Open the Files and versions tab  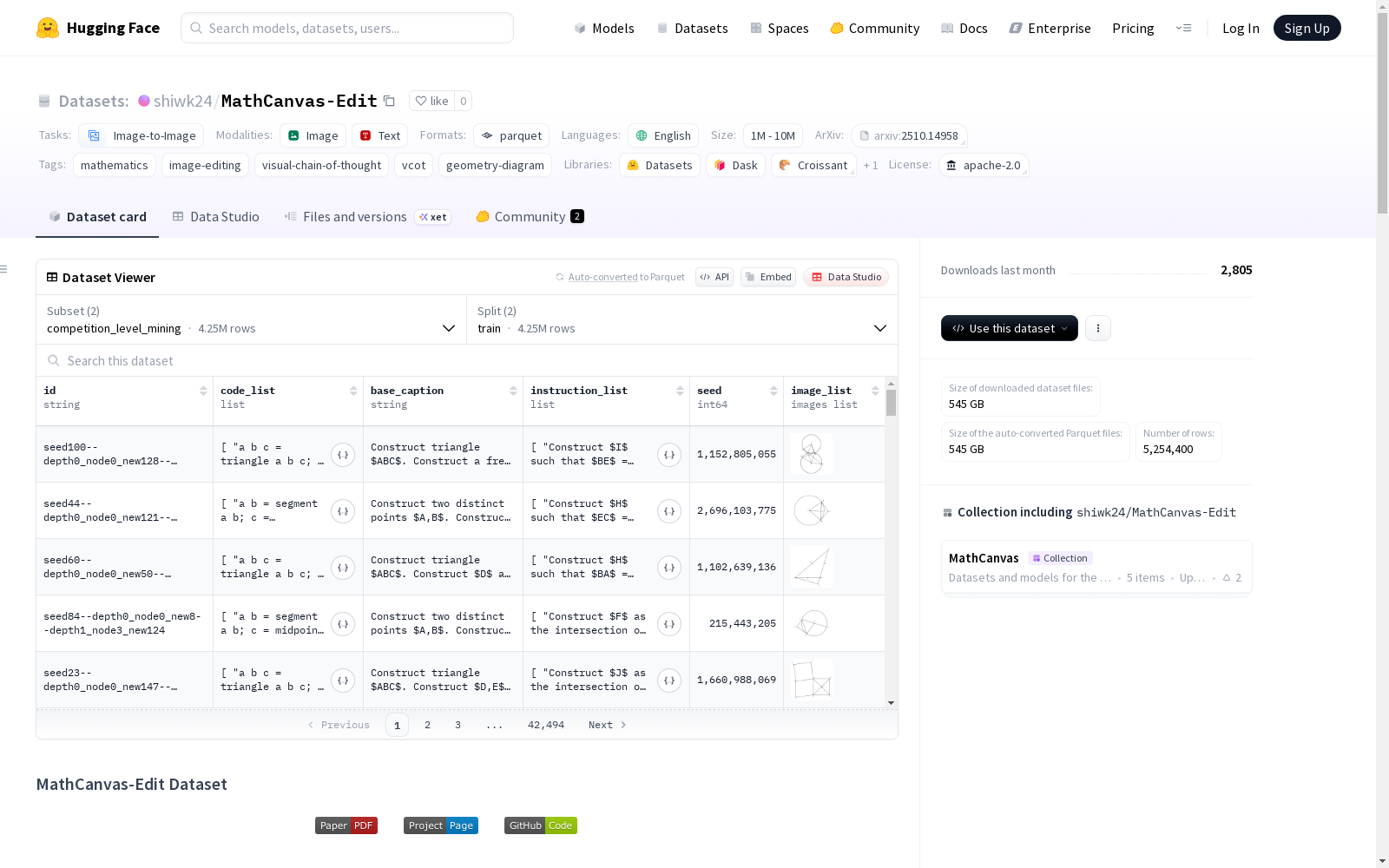point(367,217)
